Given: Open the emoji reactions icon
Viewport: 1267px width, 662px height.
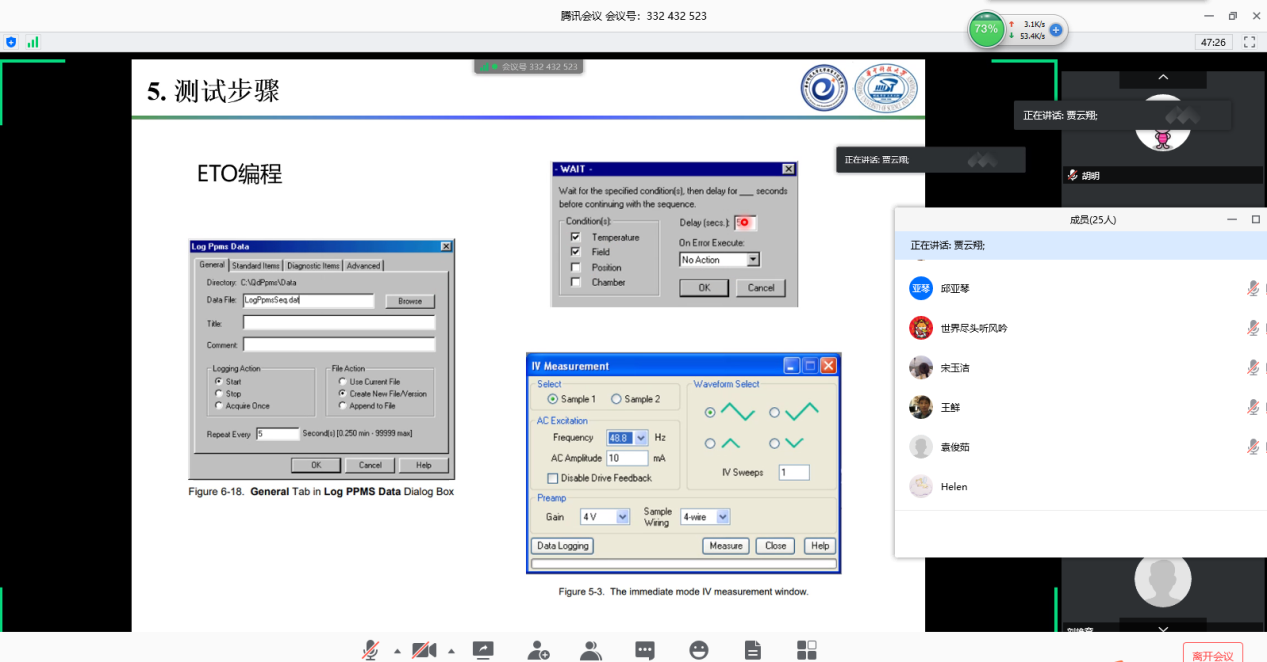Looking at the screenshot, I should [699, 650].
